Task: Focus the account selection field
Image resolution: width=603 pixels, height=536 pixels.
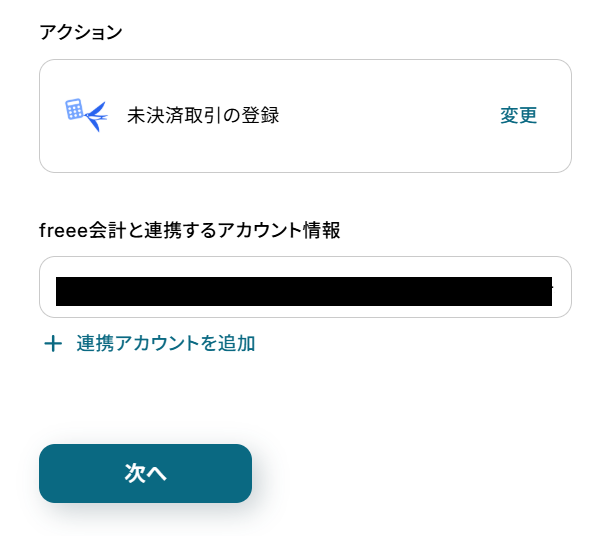Action: pyautogui.click(x=305, y=288)
